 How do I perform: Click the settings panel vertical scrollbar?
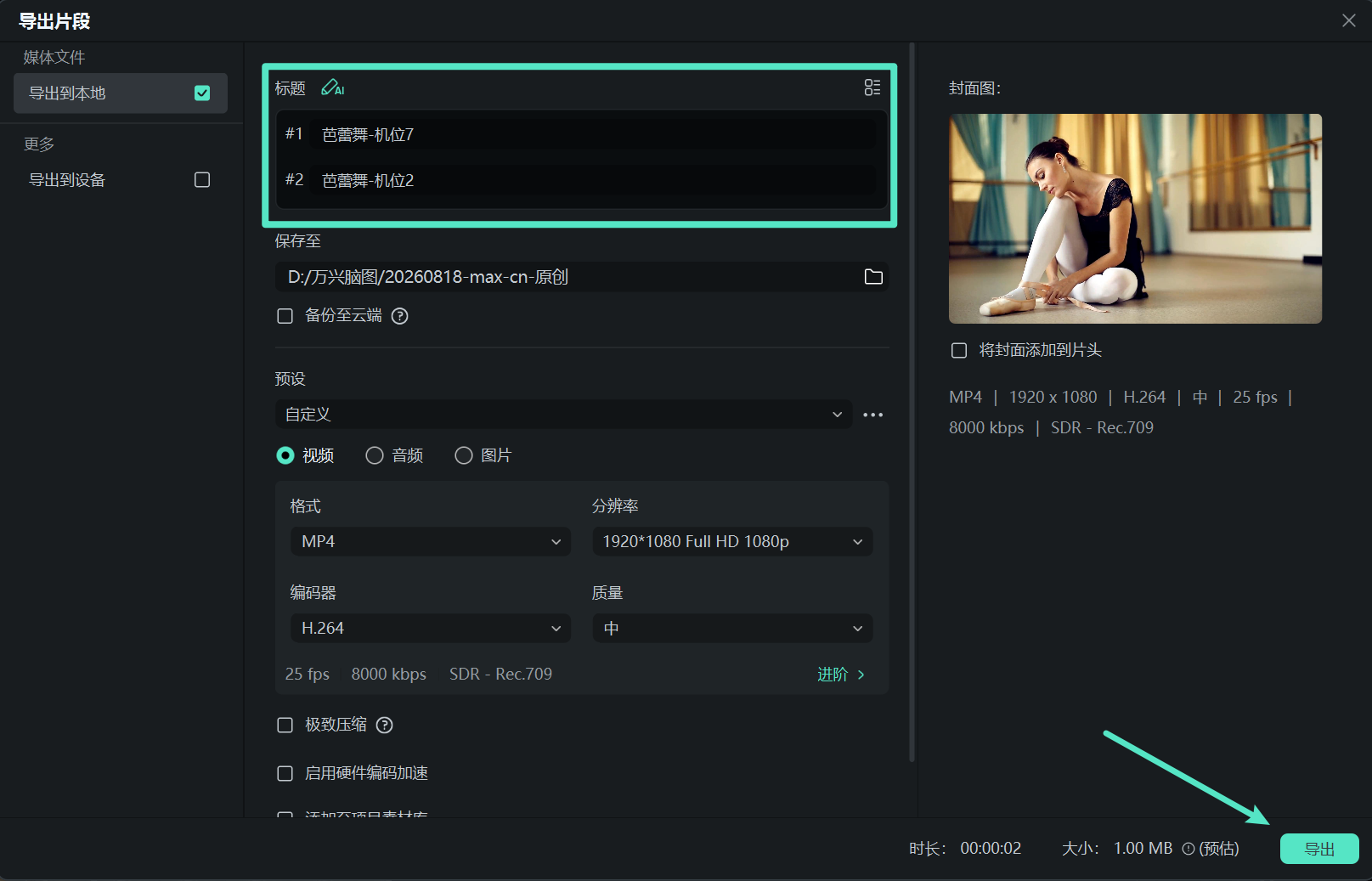912,402
